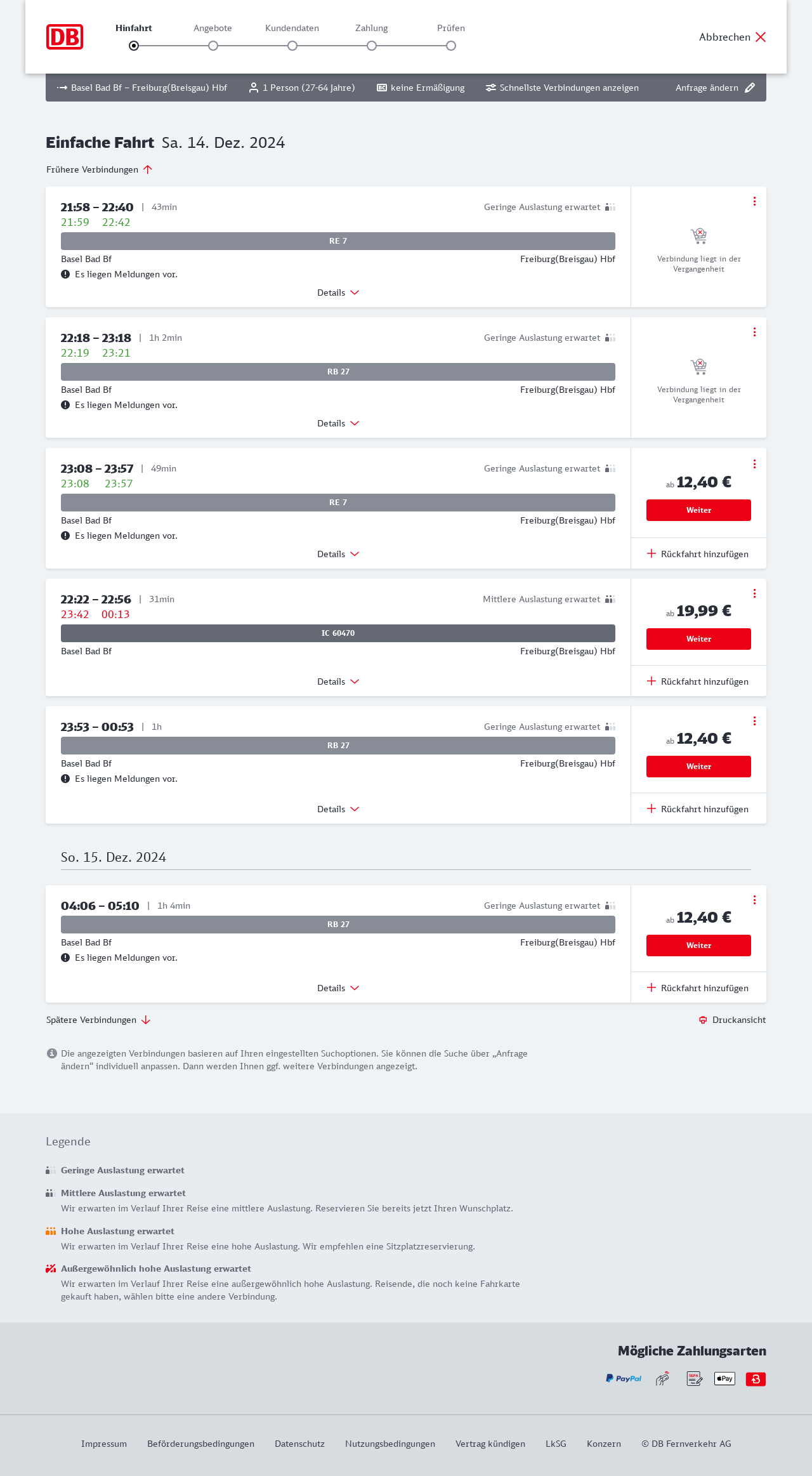The width and height of the screenshot is (812, 1476).
Task: Click the Kundendaten step label
Action: [292, 28]
